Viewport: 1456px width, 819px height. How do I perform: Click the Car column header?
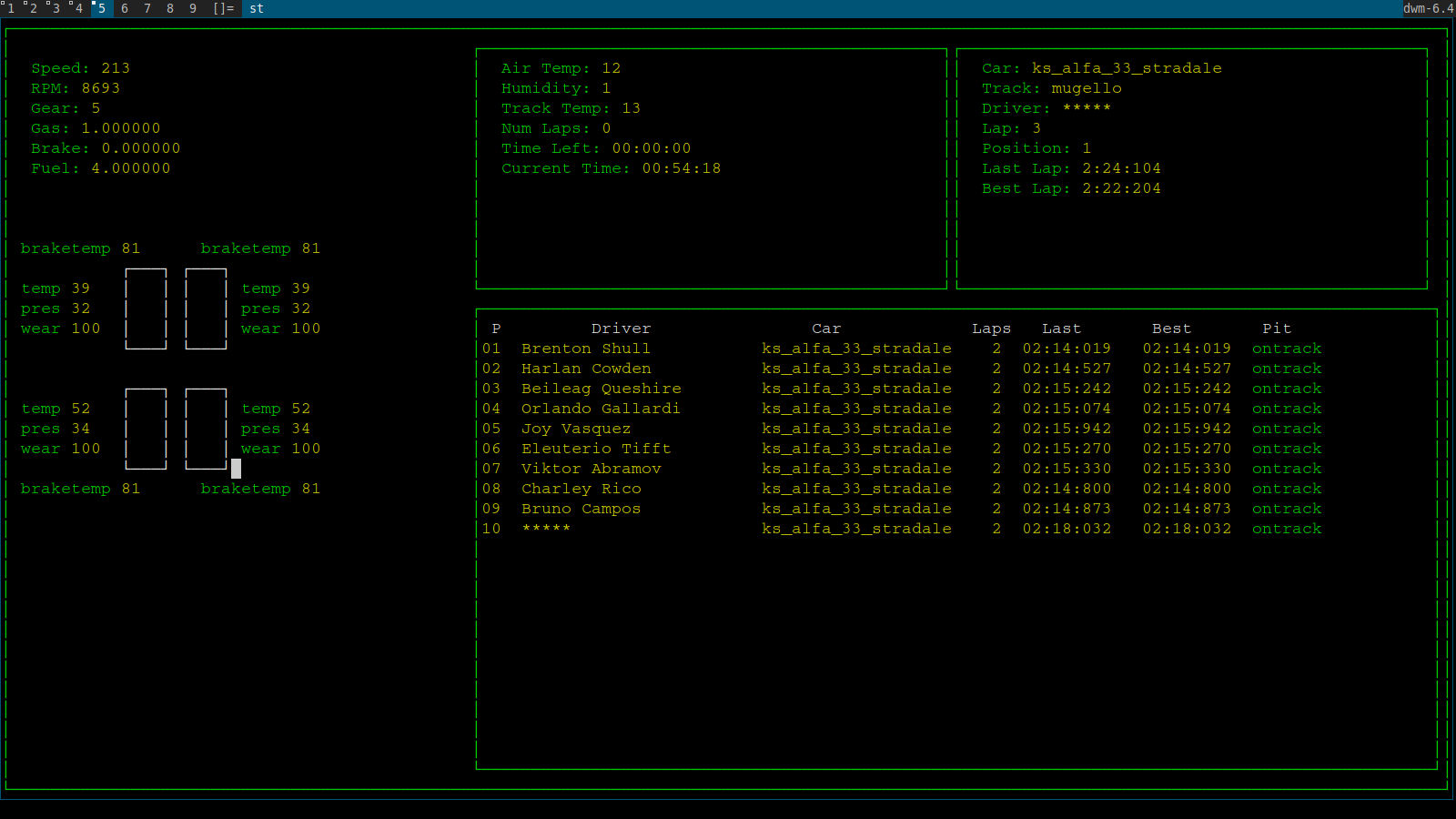[x=826, y=329]
